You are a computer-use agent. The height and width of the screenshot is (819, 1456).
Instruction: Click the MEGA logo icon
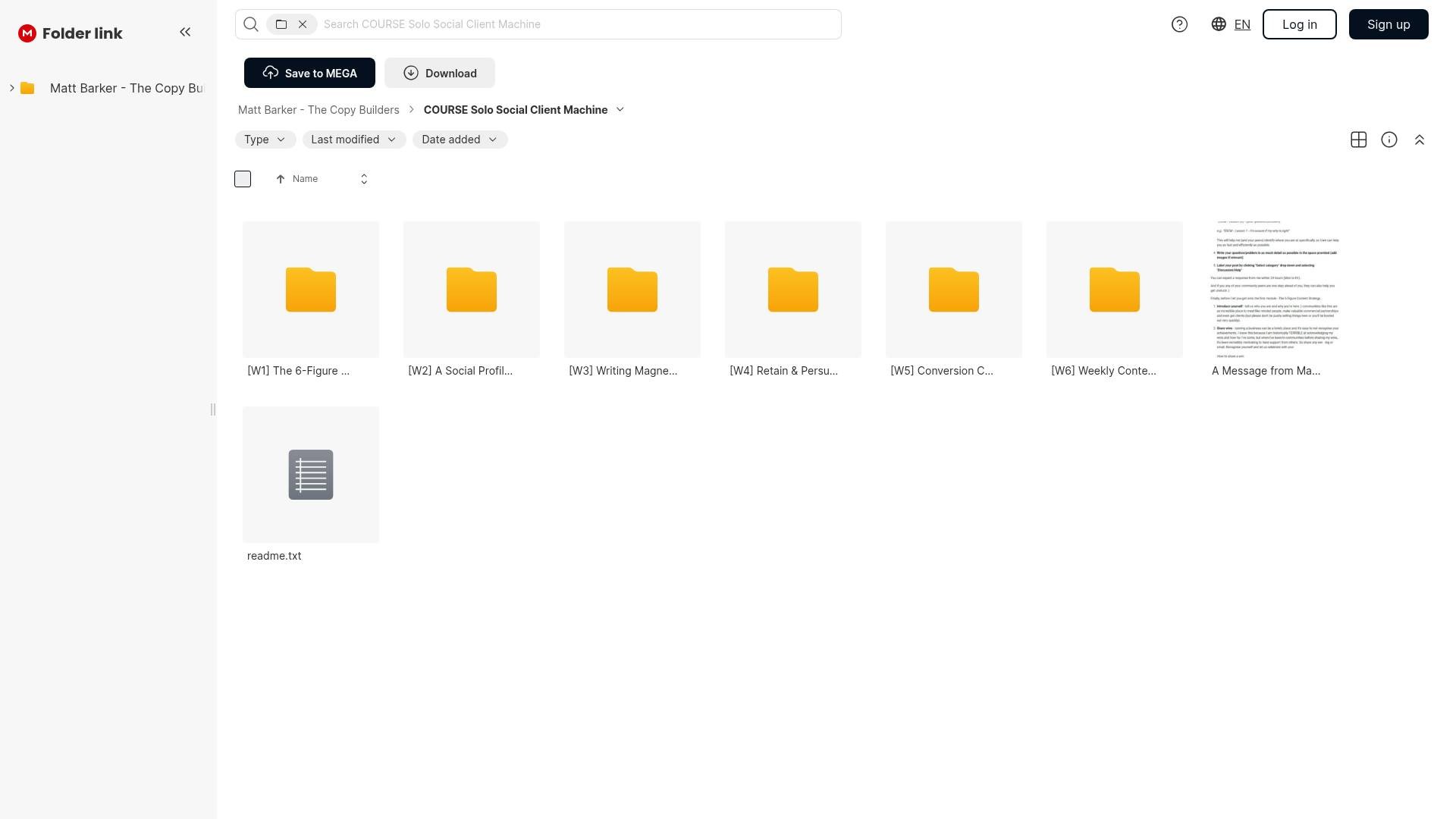point(27,33)
